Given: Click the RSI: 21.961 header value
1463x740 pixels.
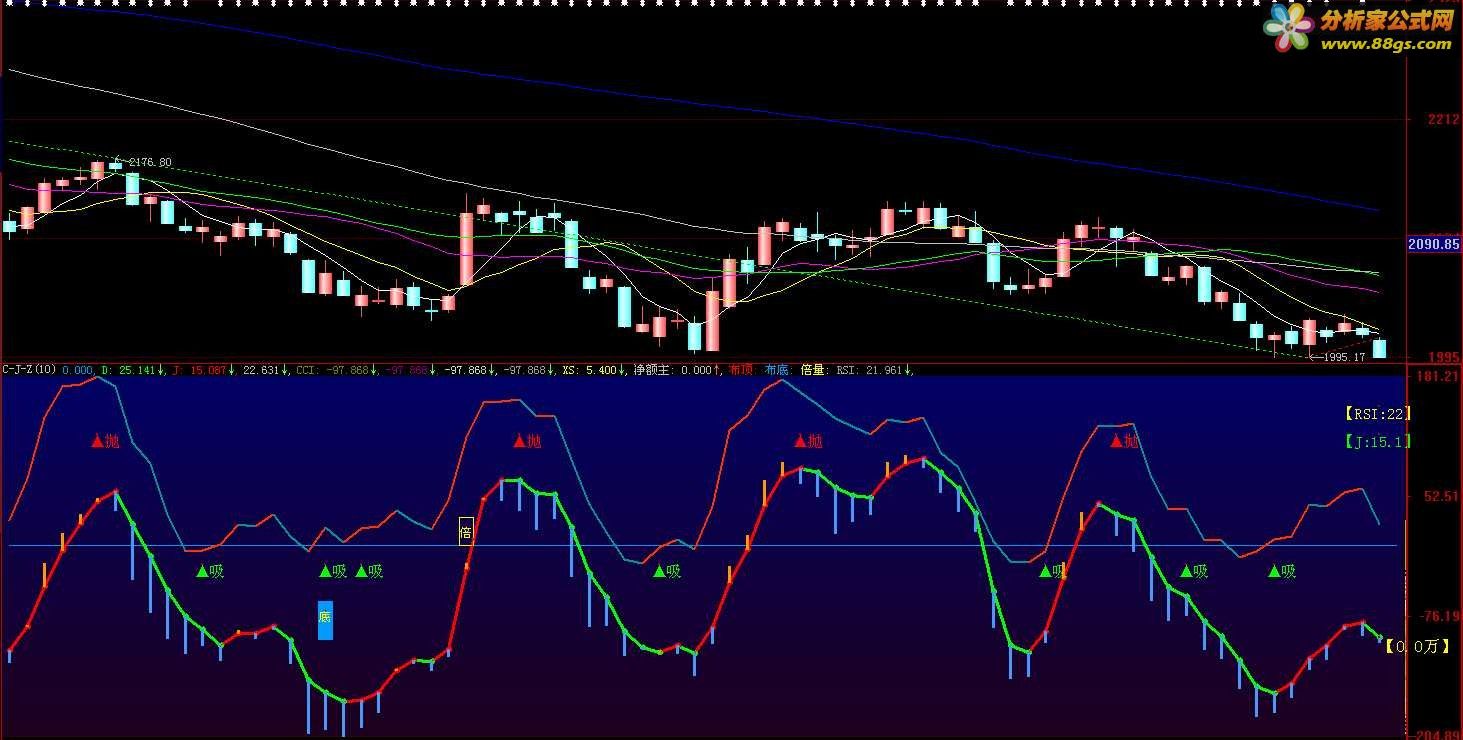Looking at the screenshot, I should pyautogui.click(x=875, y=370).
